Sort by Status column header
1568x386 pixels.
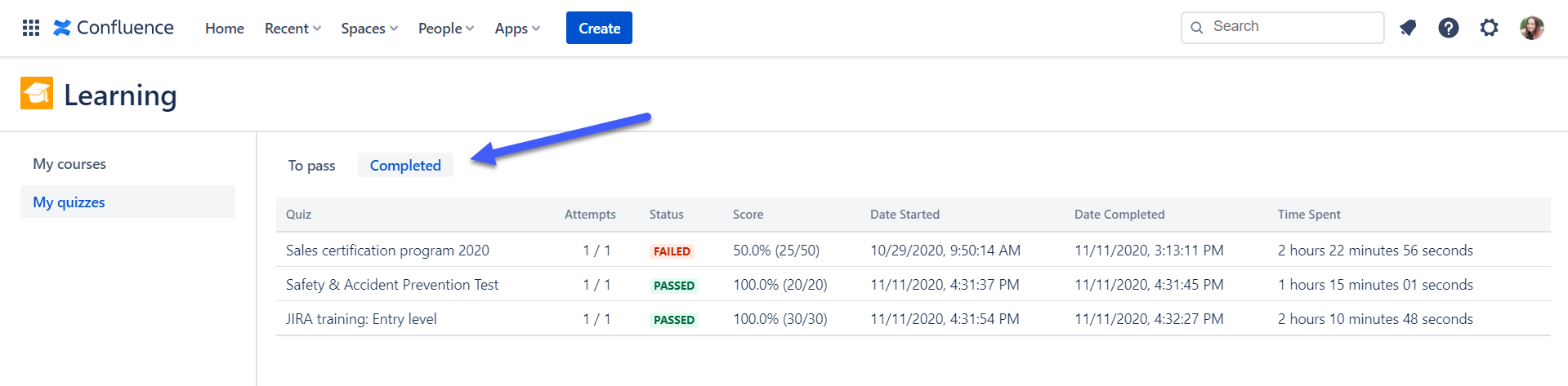[667, 215]
